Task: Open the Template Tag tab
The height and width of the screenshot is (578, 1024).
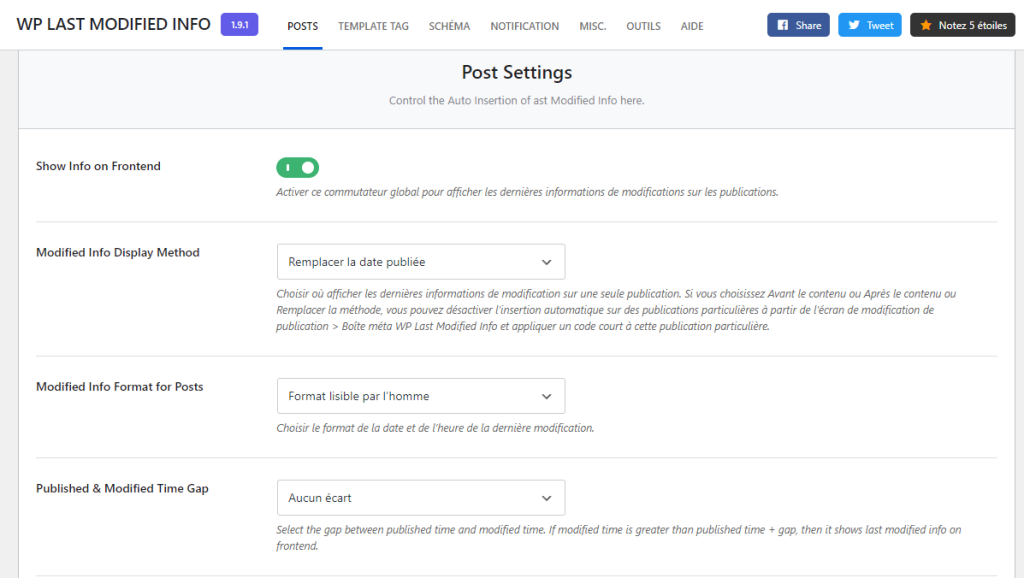Action: point(373,26)
